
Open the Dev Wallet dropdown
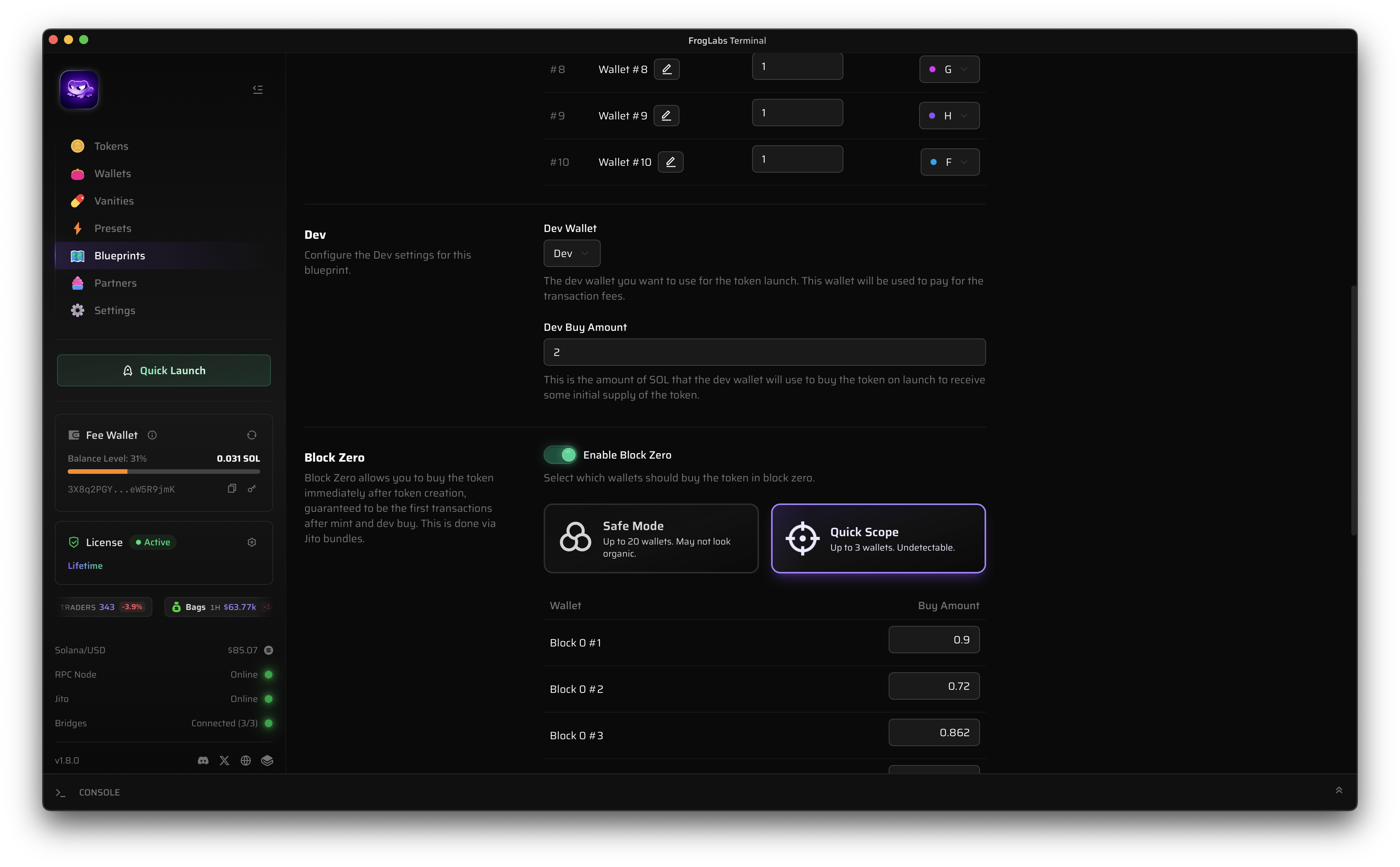coord(572,254)
